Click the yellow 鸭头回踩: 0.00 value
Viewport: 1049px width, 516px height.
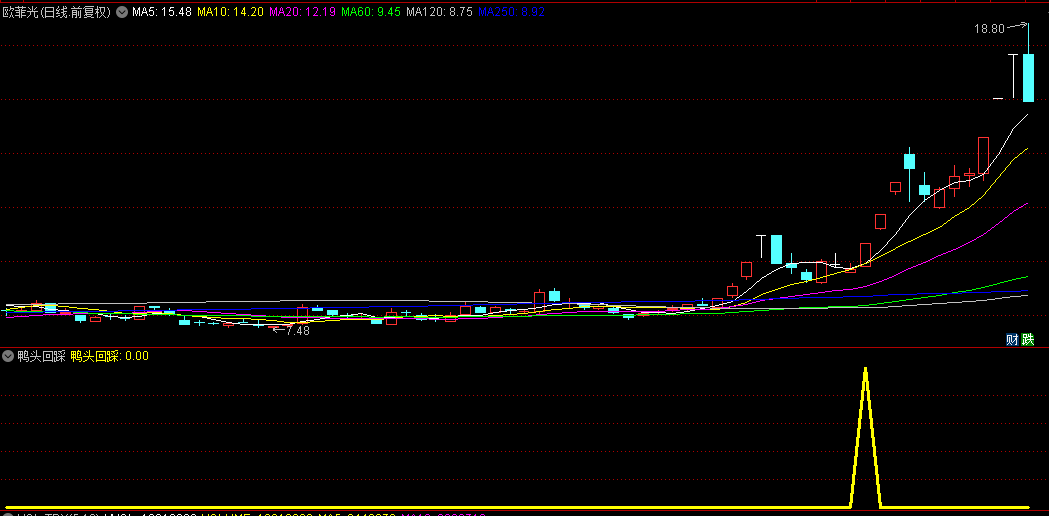click(x=109, y=356)
